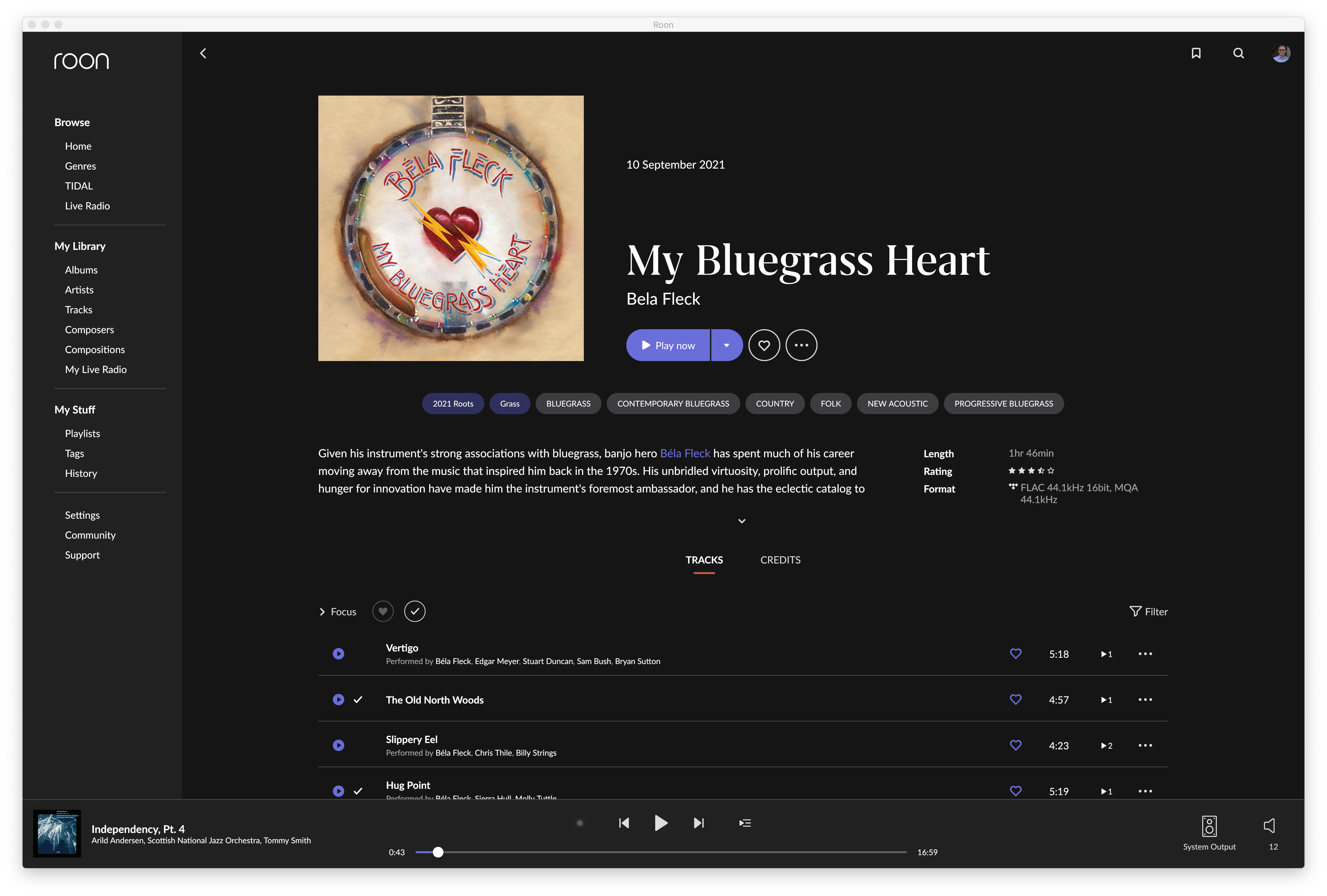Expand the Focus options
Viewport: 1327px width, 896px height.
click(338, 611)
